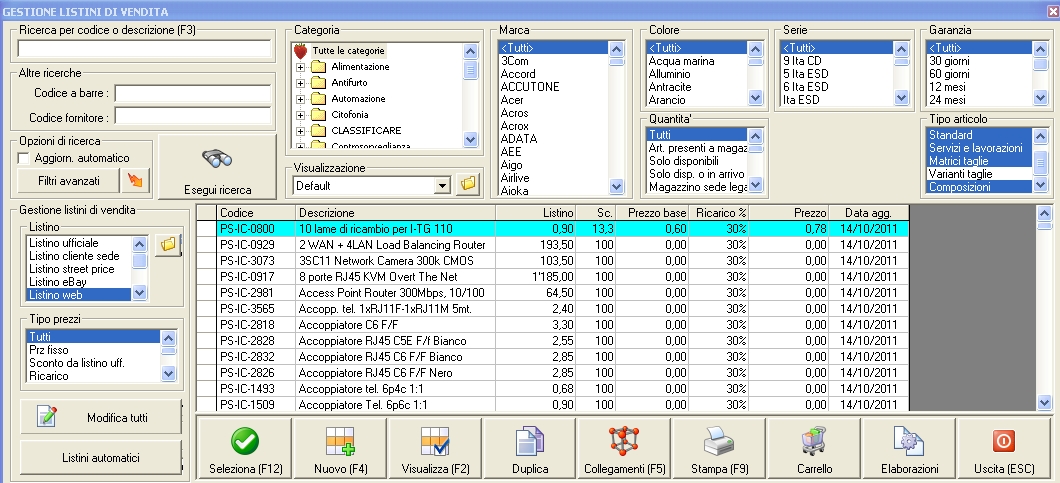Toggle the Aggiorn. automatico checkbox
Viewport: 1060px width, 483px height.
click(x=24, y=158)
